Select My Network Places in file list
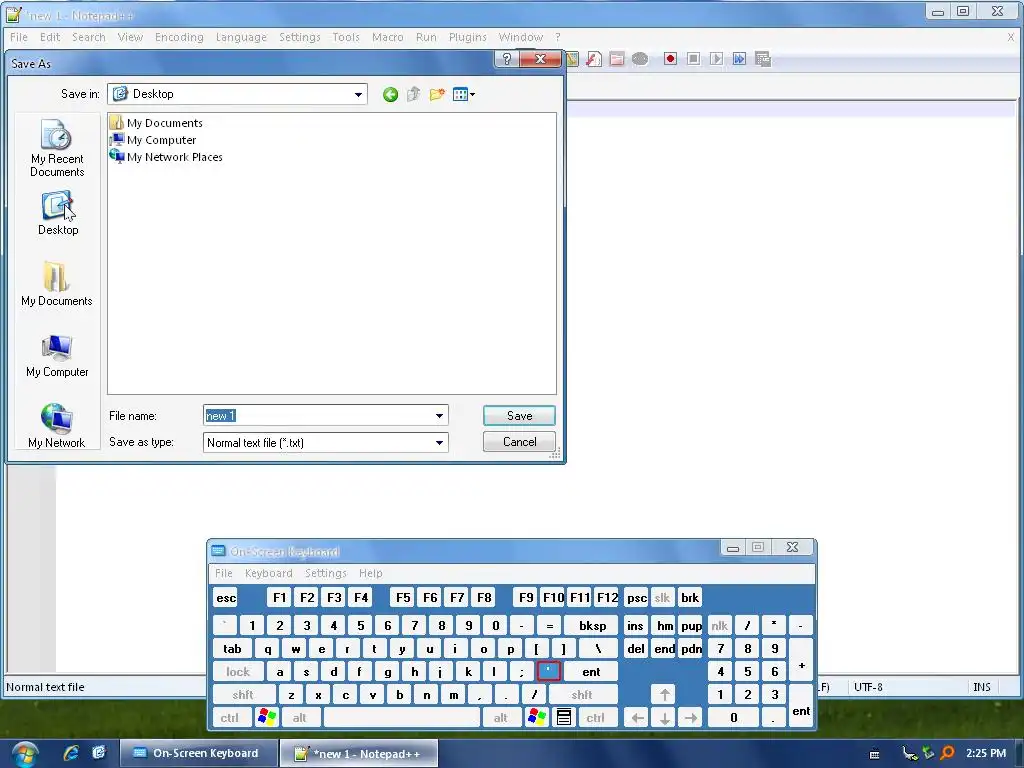Image resolution: width=1024 pixels, height=768 pixels. (x=167, y=157)
